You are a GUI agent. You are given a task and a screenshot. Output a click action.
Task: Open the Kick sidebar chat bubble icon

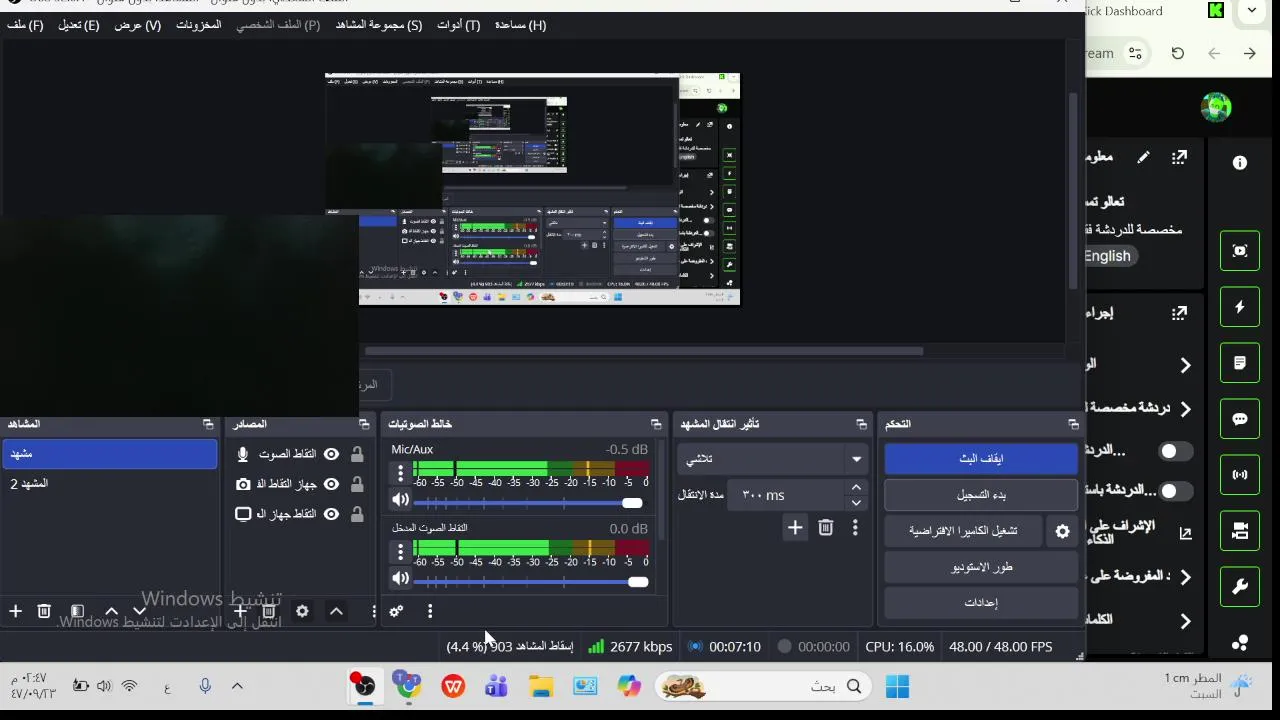(1240, 419)
